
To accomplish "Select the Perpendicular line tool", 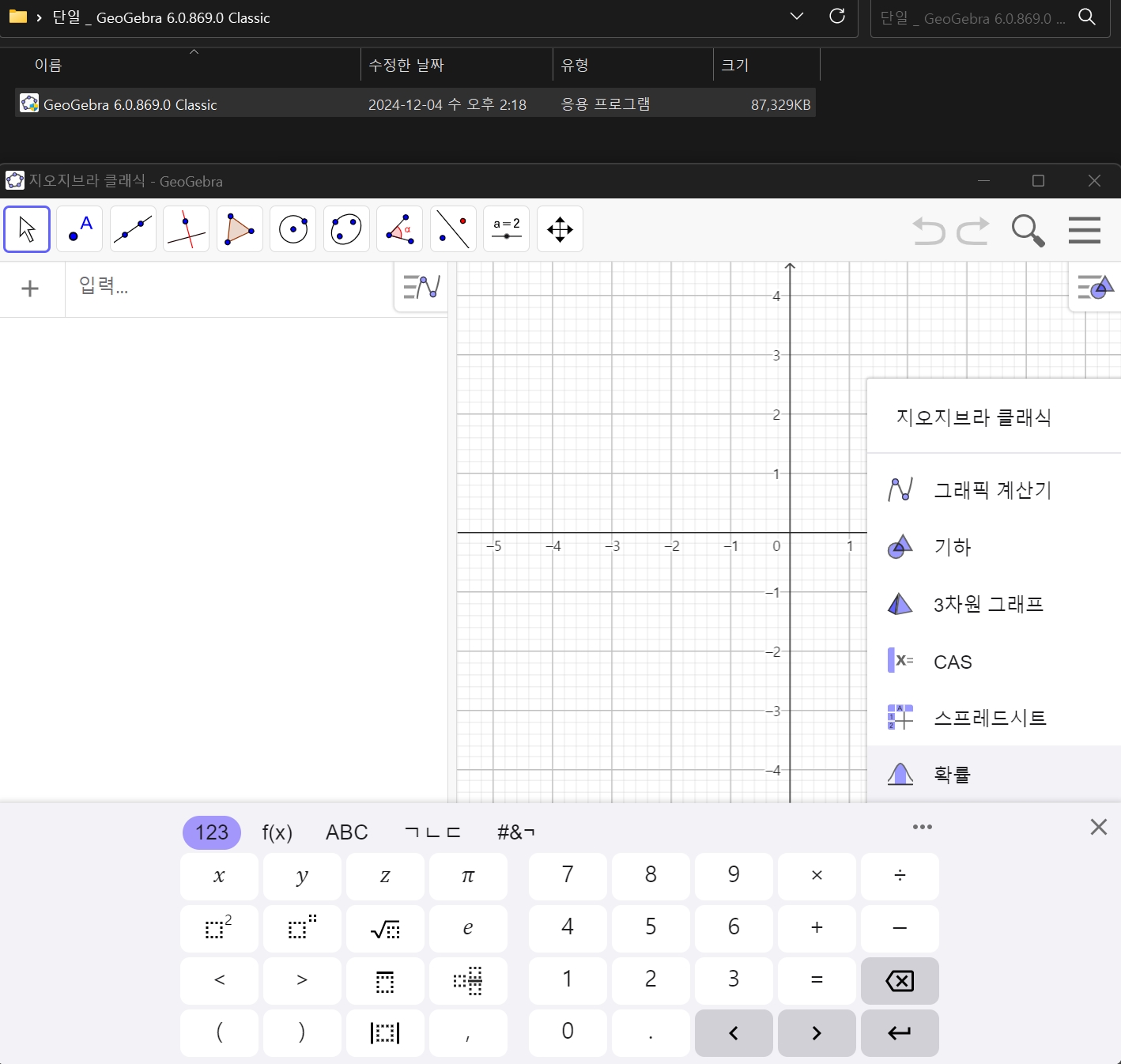I will (x=187, y=229).
